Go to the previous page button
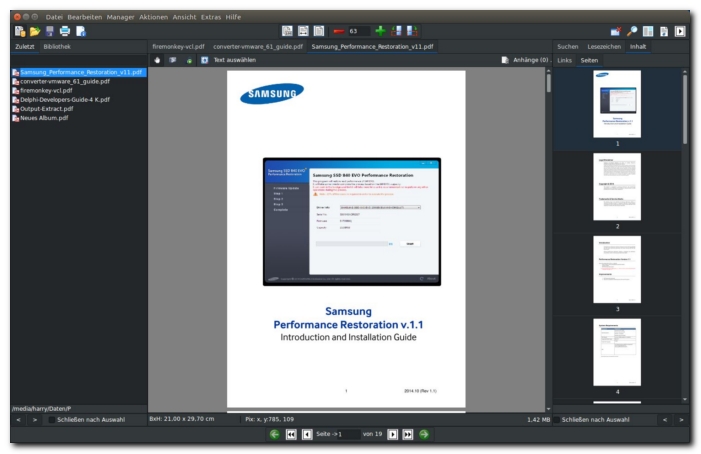This screenshot has height=454, width=701. coord(307,434)
